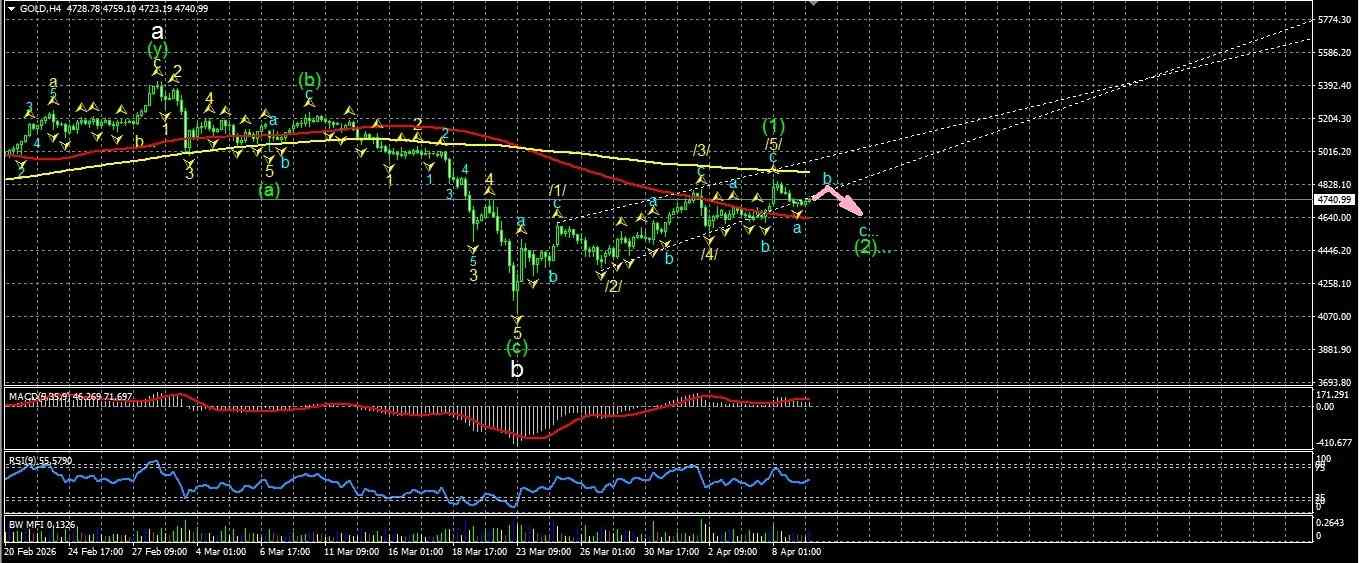Click the 0.2643 BW MFI scale value

[x=1332, y=521]
